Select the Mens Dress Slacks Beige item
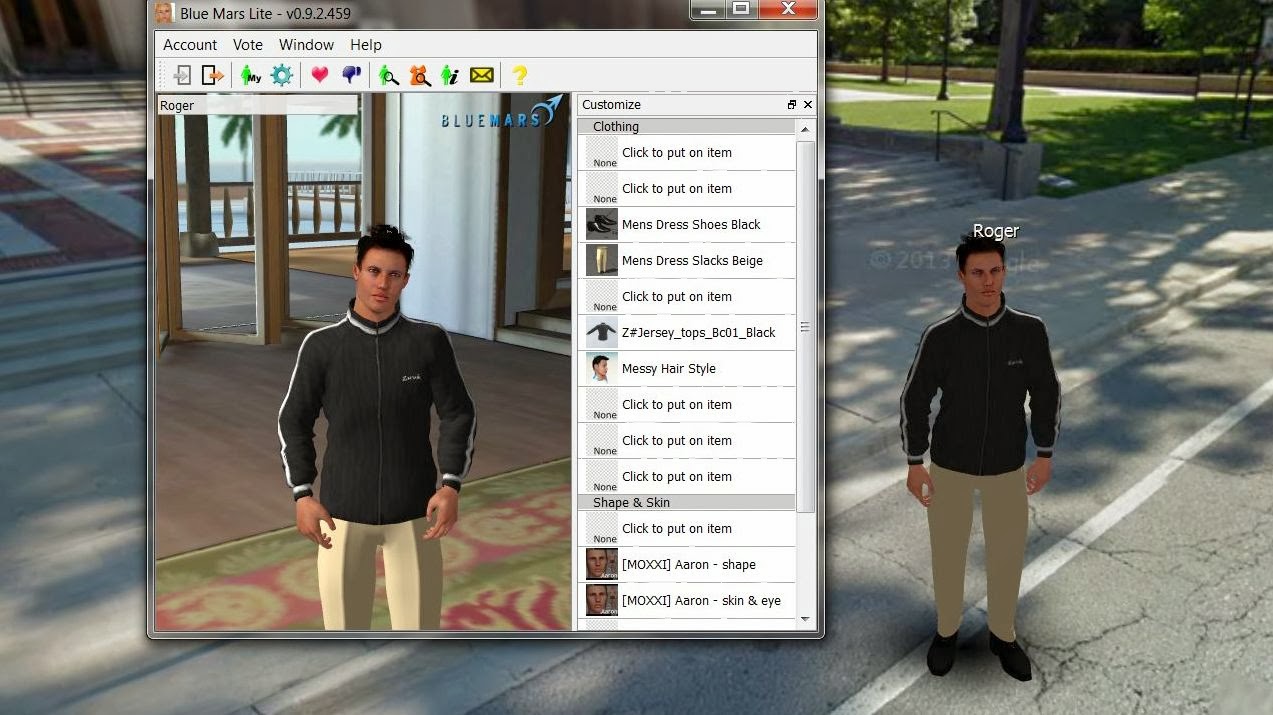 click(686, 260)
